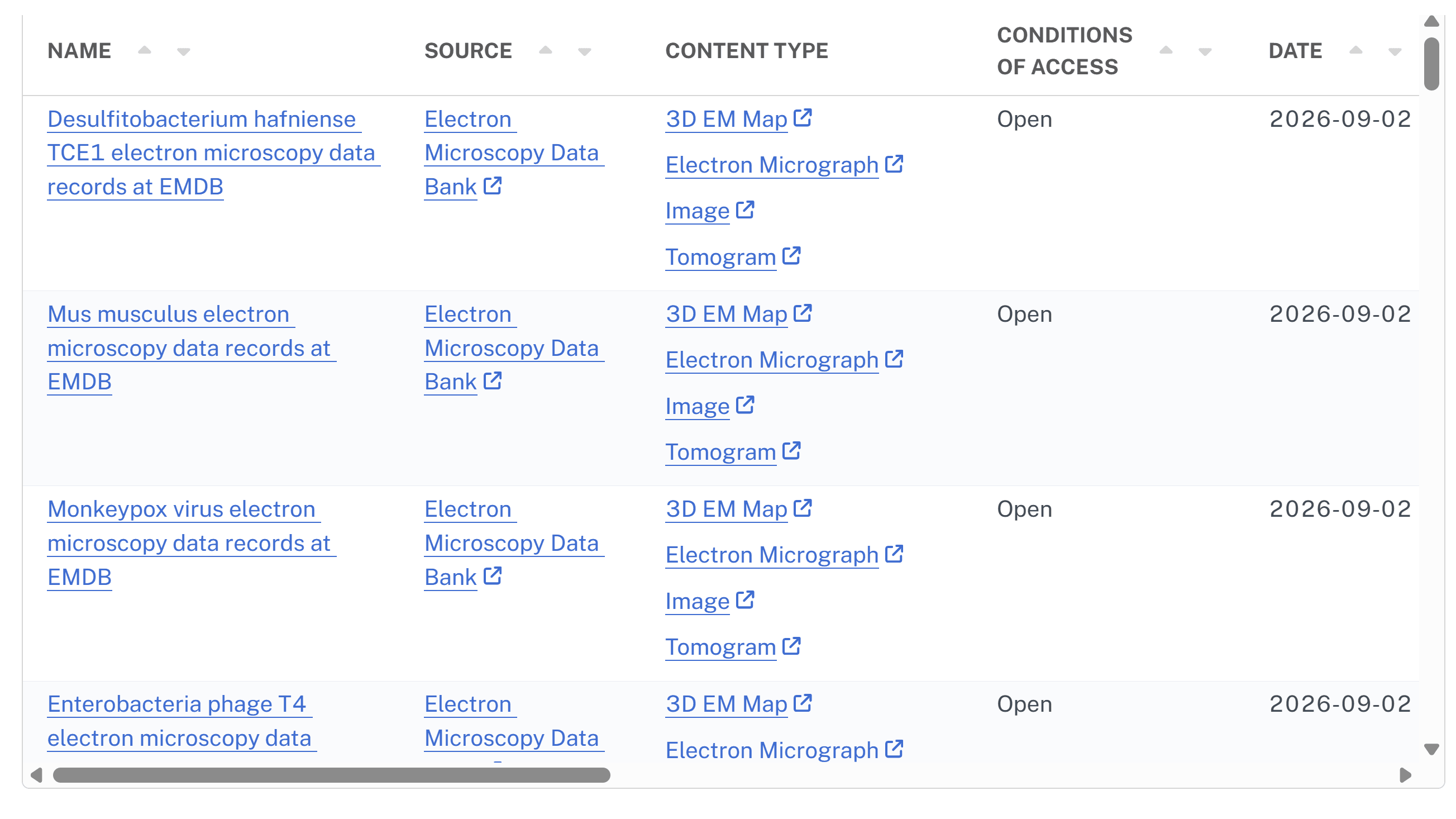Click external-link icon after 3D EM Map, Mus musculus row

click(803, 312)
